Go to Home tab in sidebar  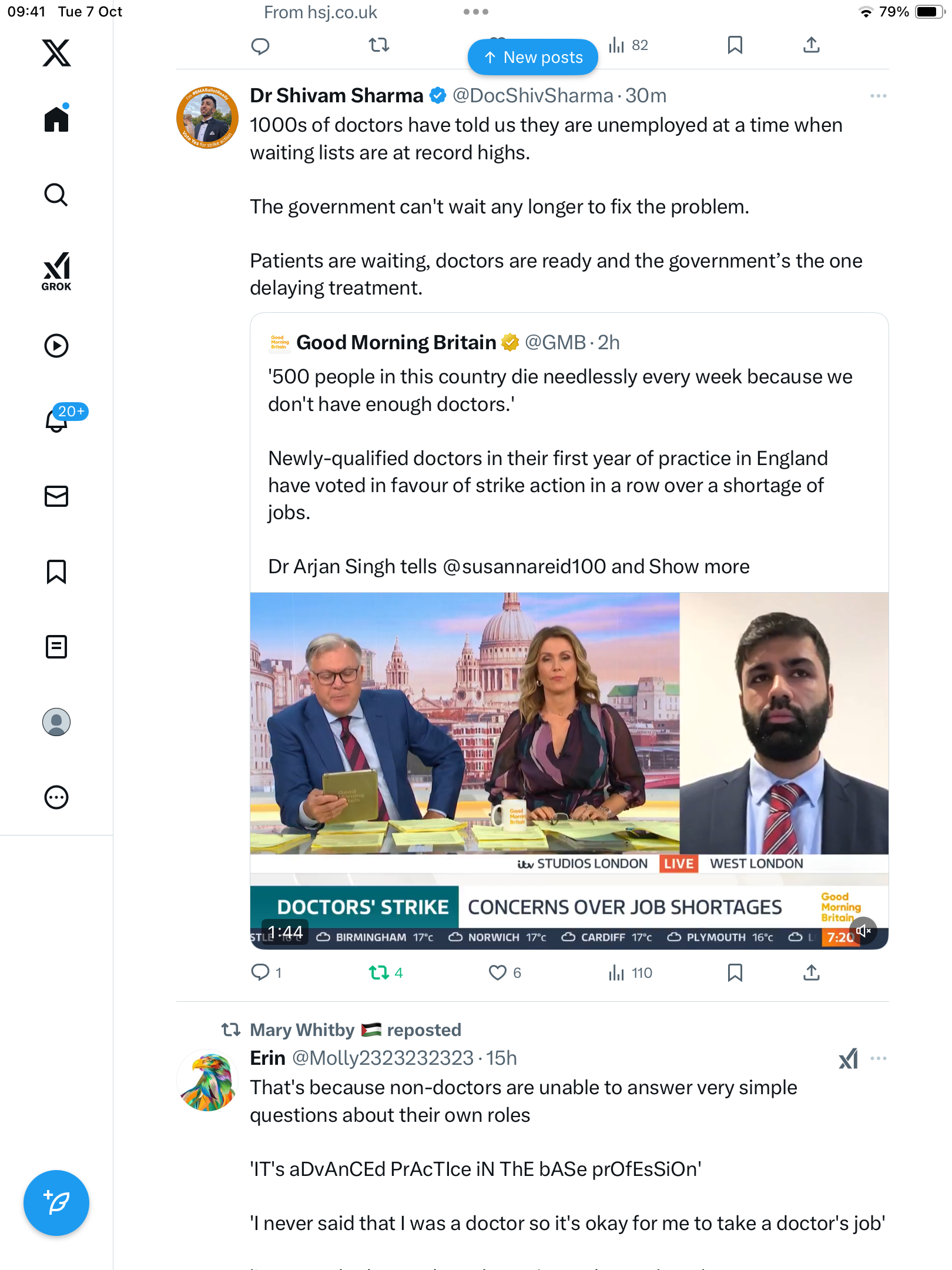(x=56, y=118)
